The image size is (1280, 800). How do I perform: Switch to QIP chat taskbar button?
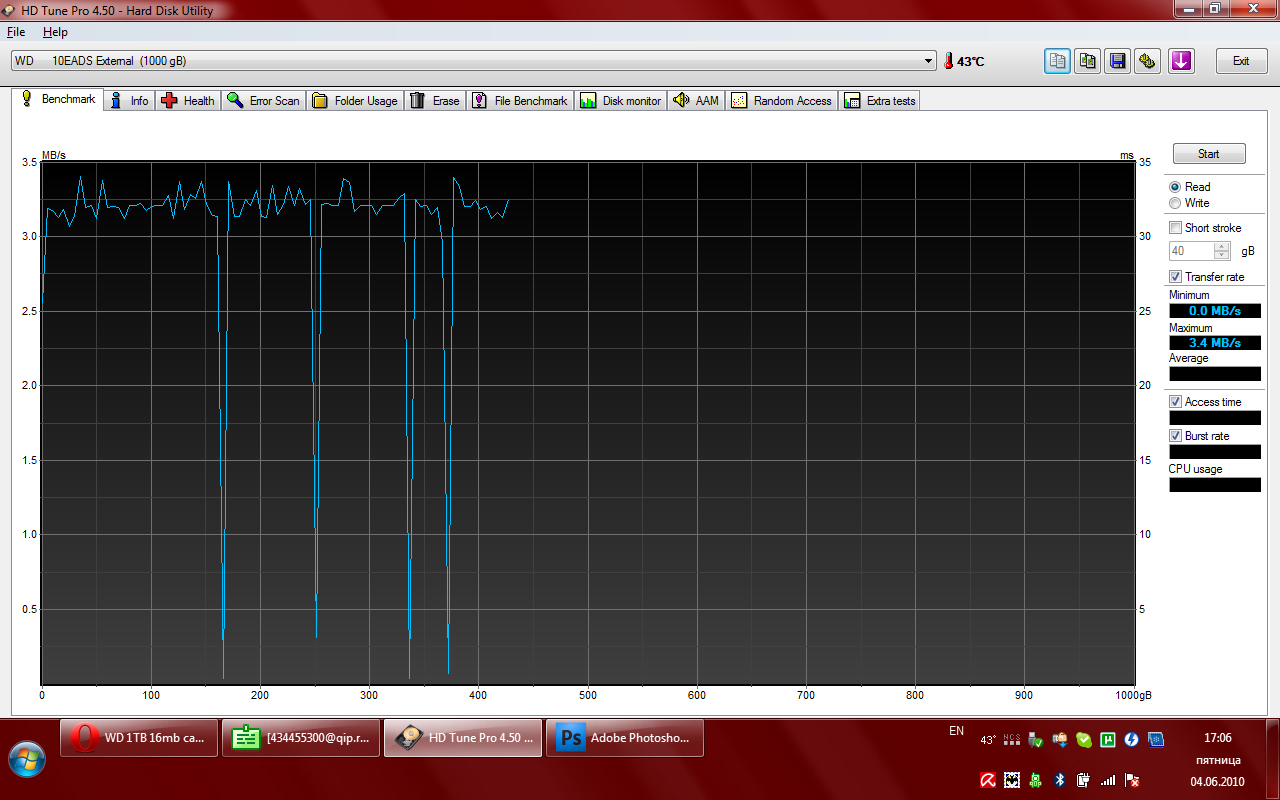(x=301, y=738)
